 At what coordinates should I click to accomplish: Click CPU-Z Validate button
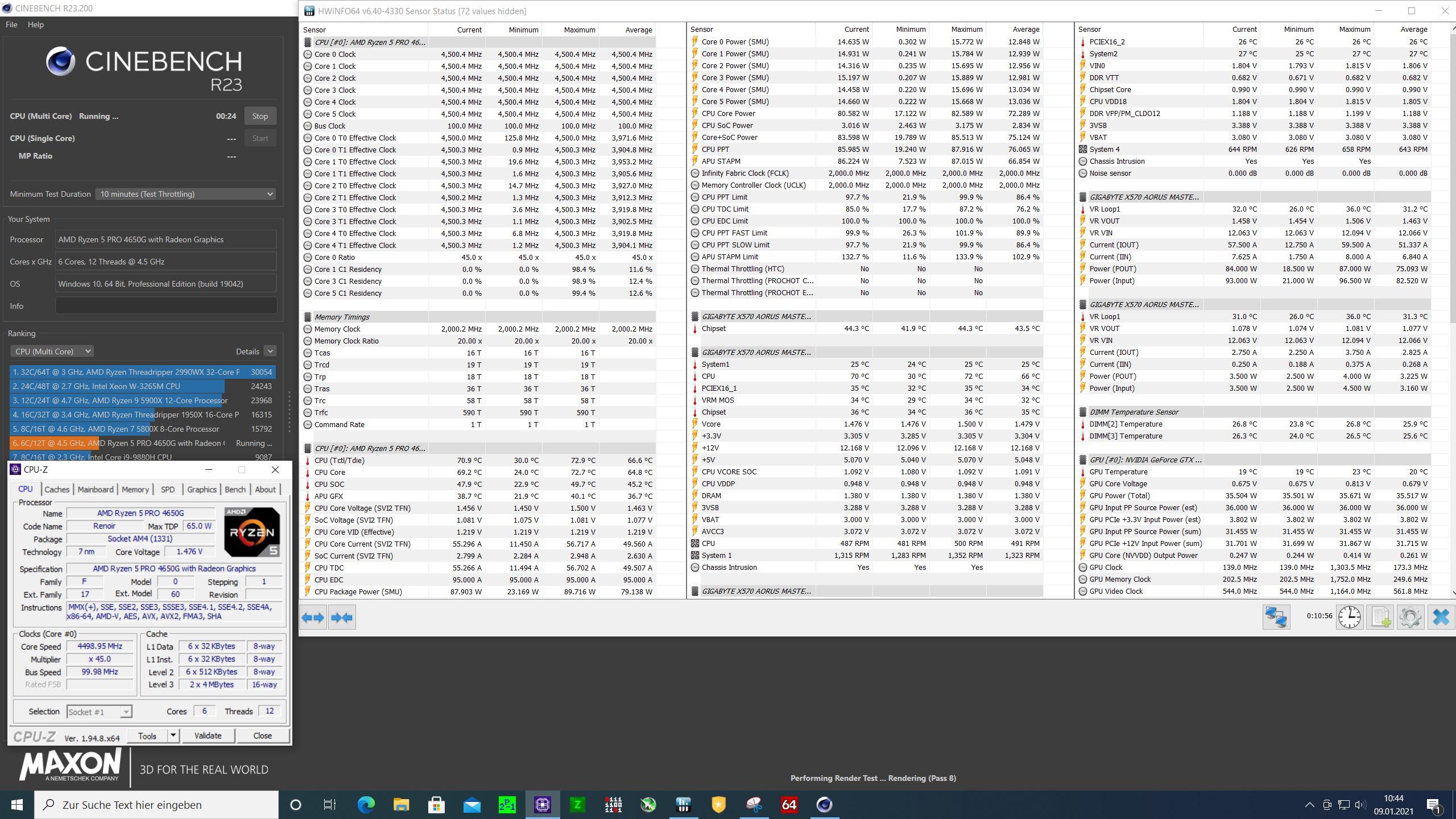(x=208, y=736)
